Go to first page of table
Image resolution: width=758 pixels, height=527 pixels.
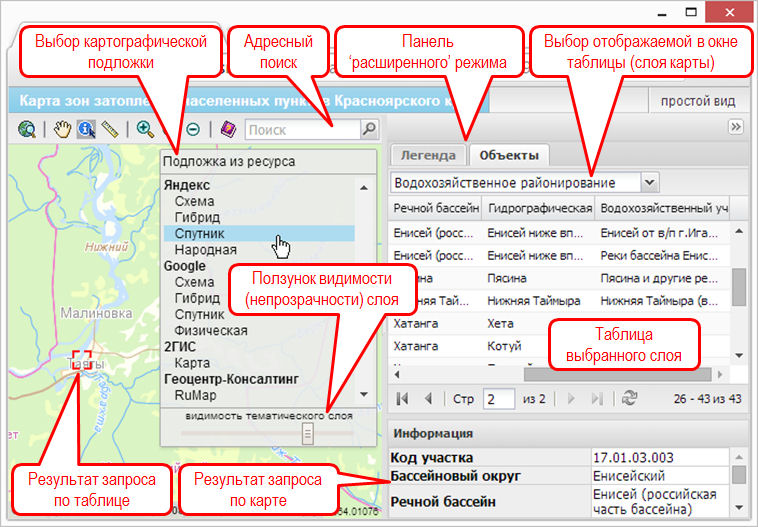pyautogui.click(x=402, y=398)
